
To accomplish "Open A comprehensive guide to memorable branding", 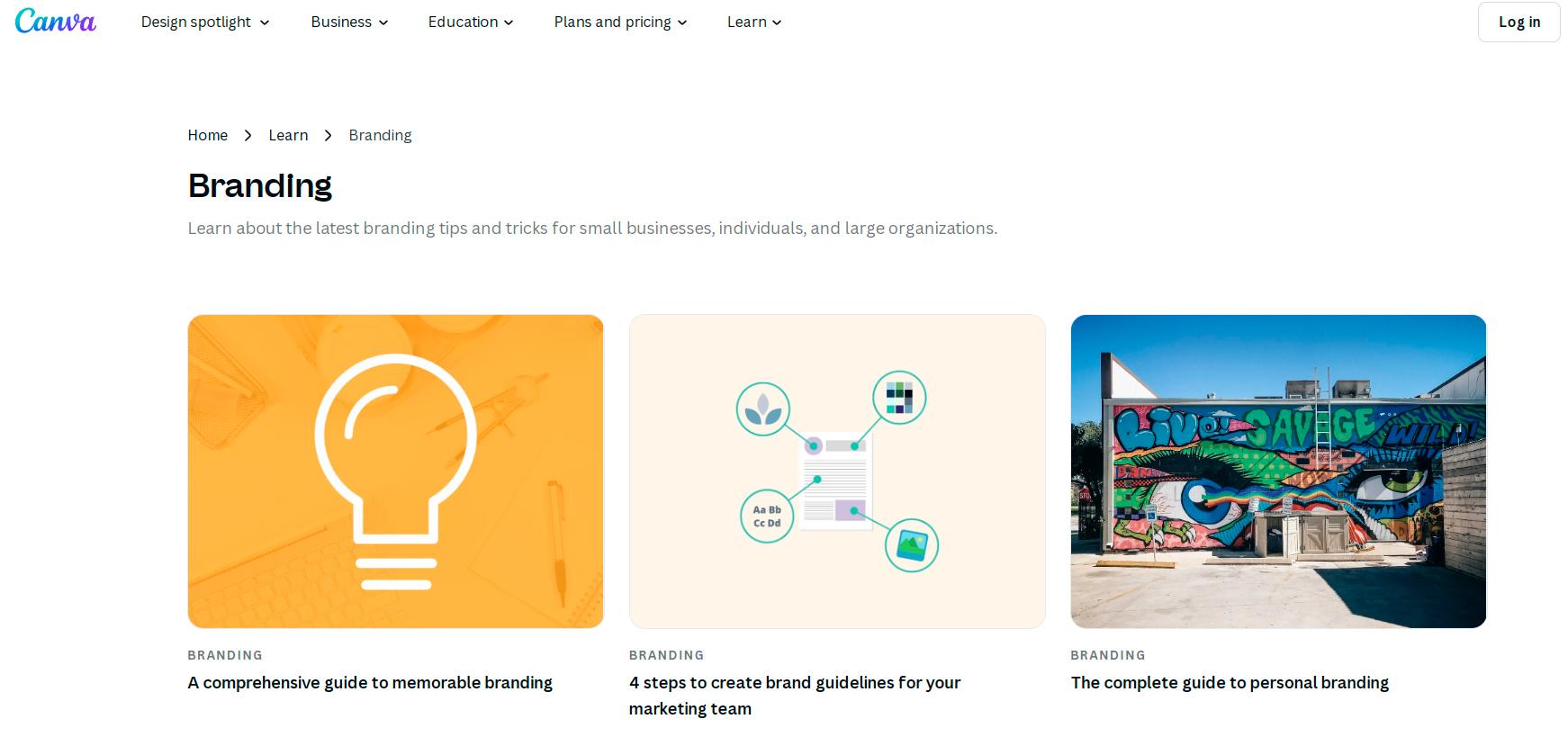I will point(370,683).
